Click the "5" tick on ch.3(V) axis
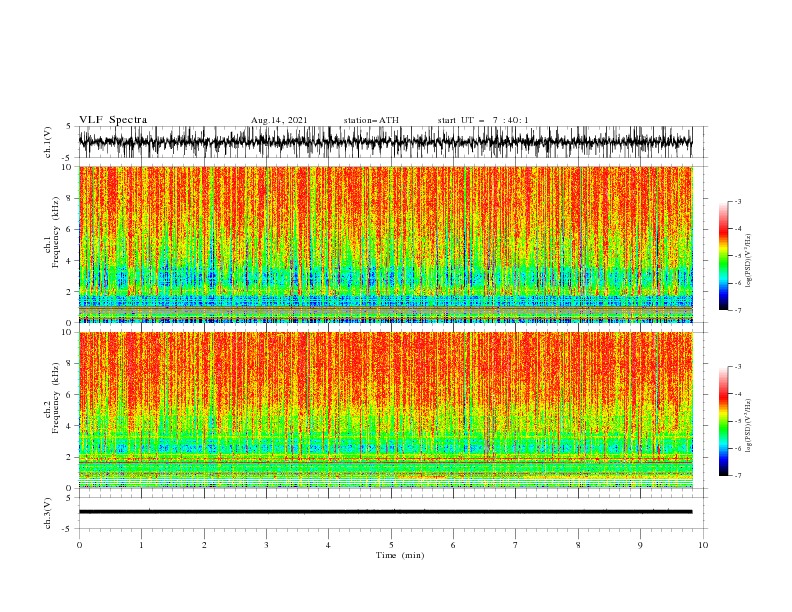This screenshot has height=612, width=792. pos(69,498)
